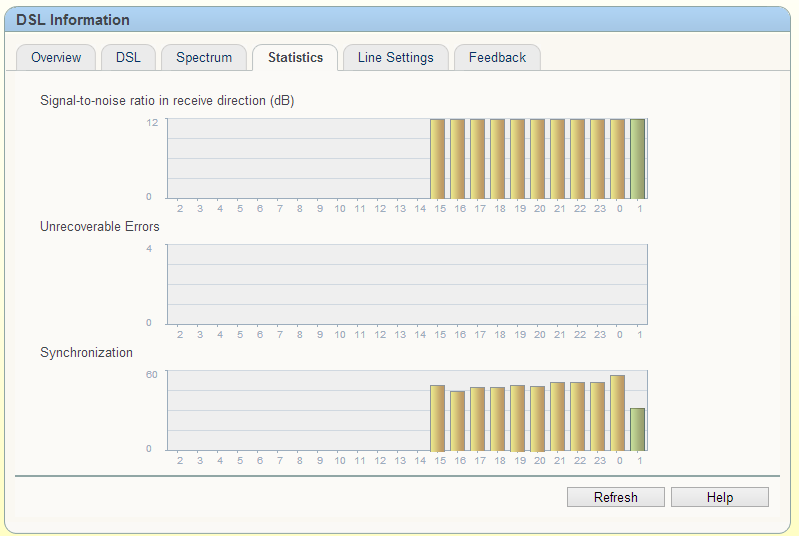Click green signal-to-noise bar for hour 1
The width and height of the screenshot is (799, 536).
(638, 158)
